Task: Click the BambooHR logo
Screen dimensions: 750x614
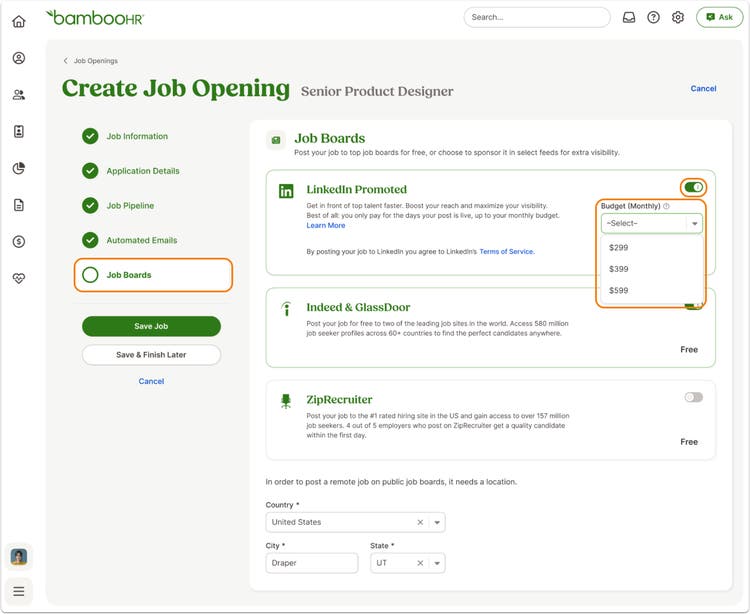Action: [x=95, y=18]
